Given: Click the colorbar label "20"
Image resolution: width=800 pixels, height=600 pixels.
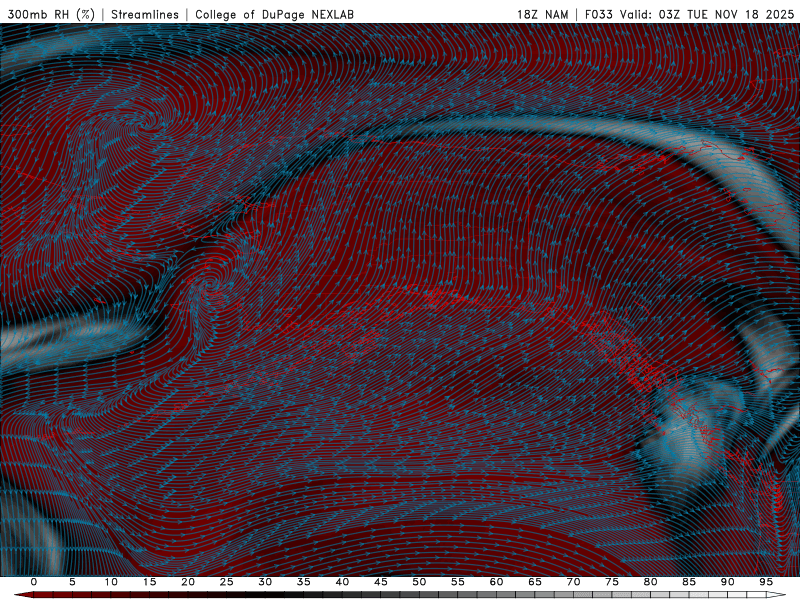Looking at the screenshot, I should tap(188, 582).
